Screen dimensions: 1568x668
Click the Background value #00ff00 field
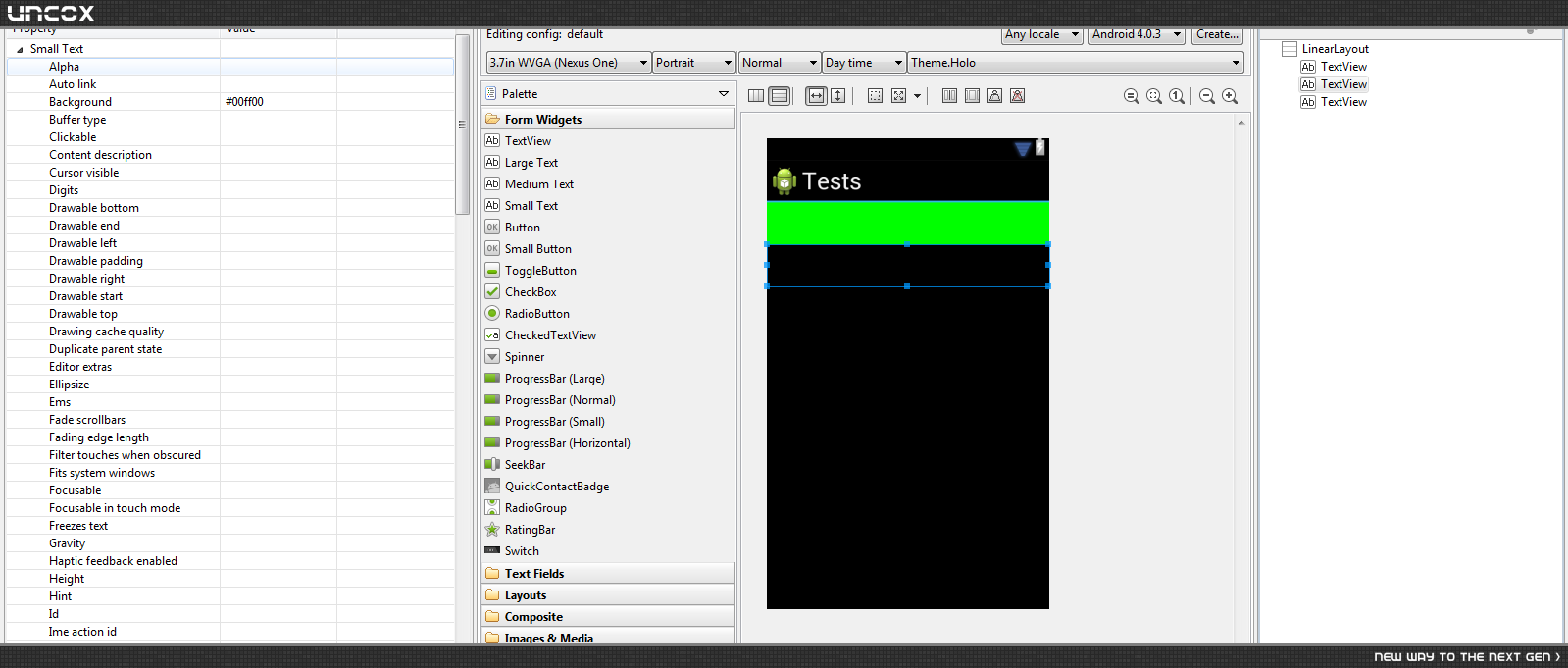pyautogui.click(x=278, y=102)
